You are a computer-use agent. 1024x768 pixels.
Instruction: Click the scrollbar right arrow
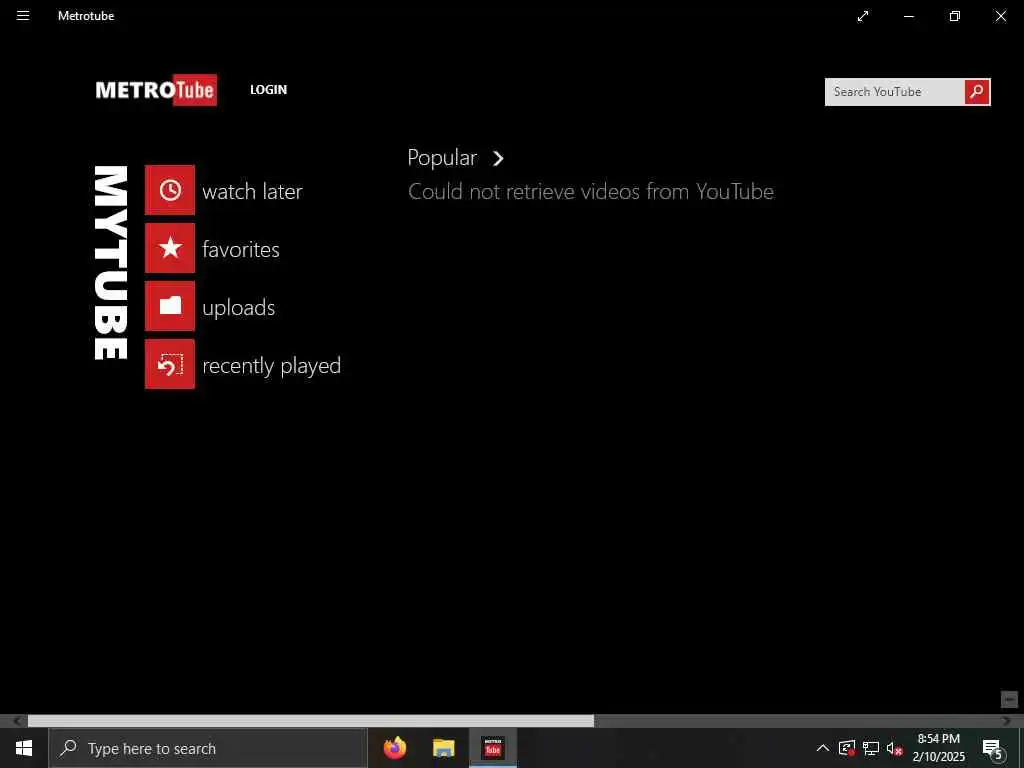(x=1006, y=721)
